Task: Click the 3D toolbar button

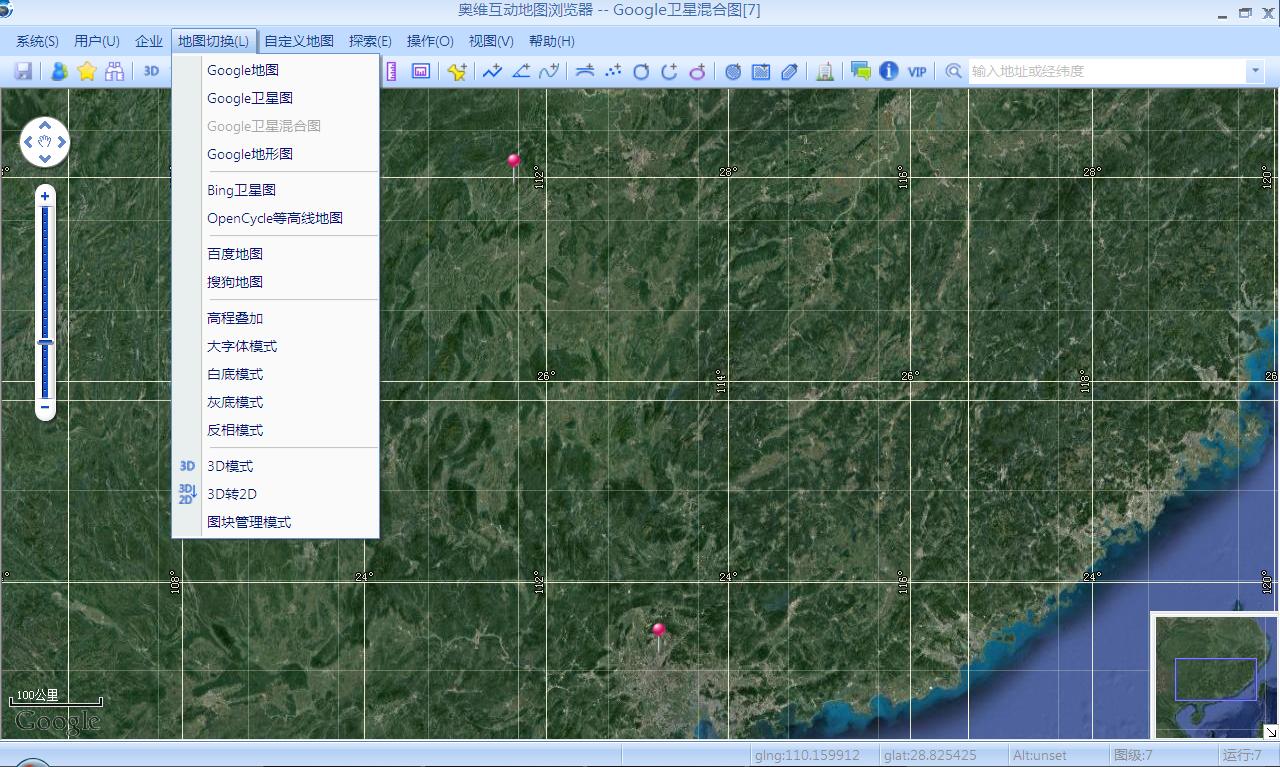Action: [152, 71]
